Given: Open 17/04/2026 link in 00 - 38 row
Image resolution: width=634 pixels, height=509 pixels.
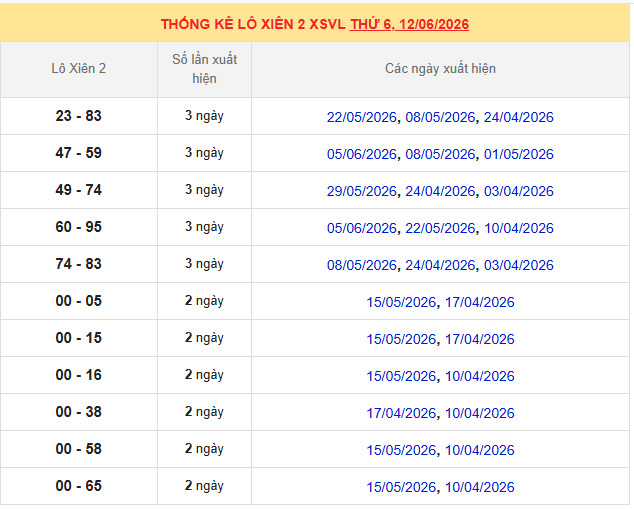Looking at the screenshot, I should [401, 413].
